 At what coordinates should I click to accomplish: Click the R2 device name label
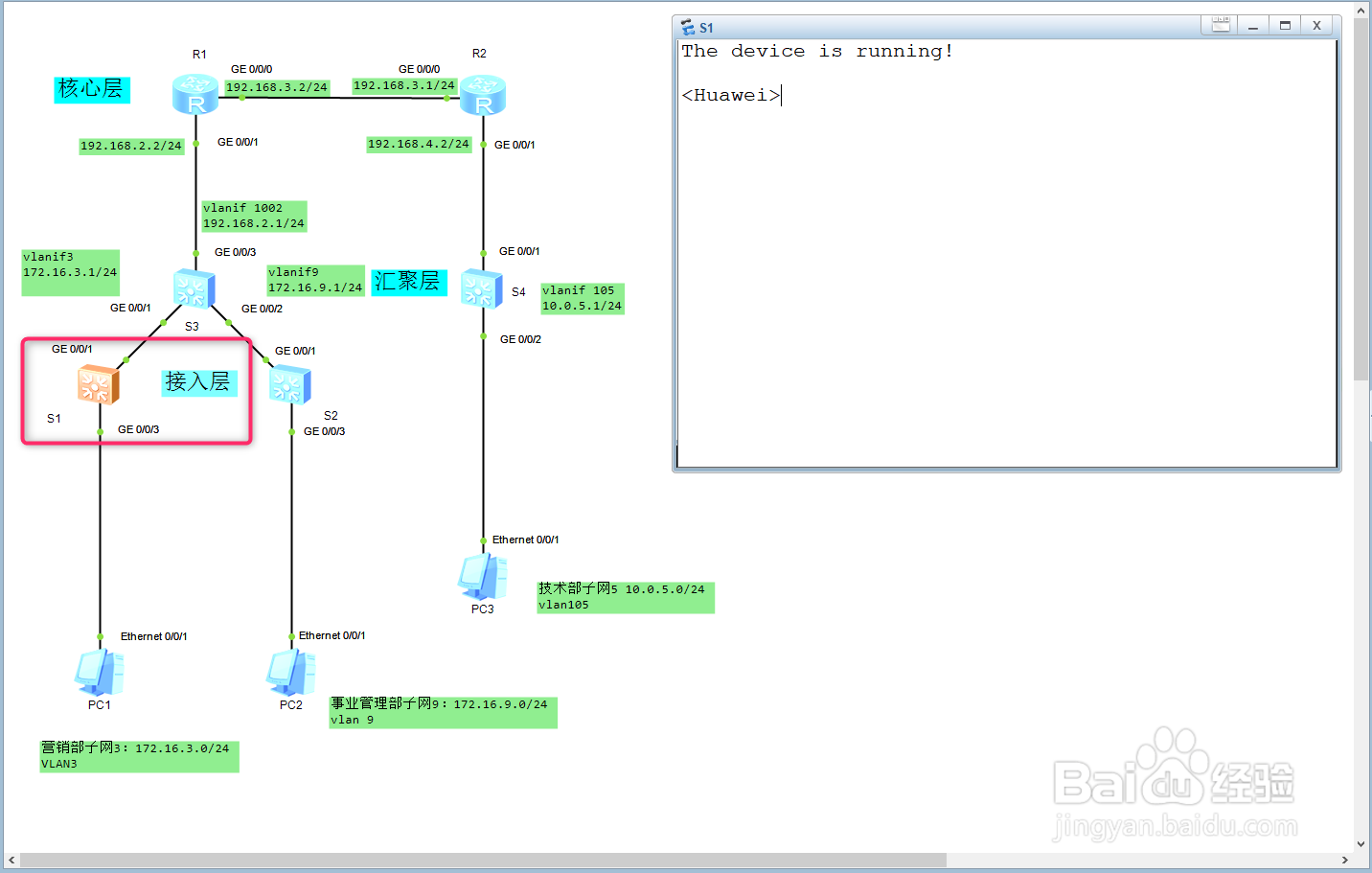point(479,54)
